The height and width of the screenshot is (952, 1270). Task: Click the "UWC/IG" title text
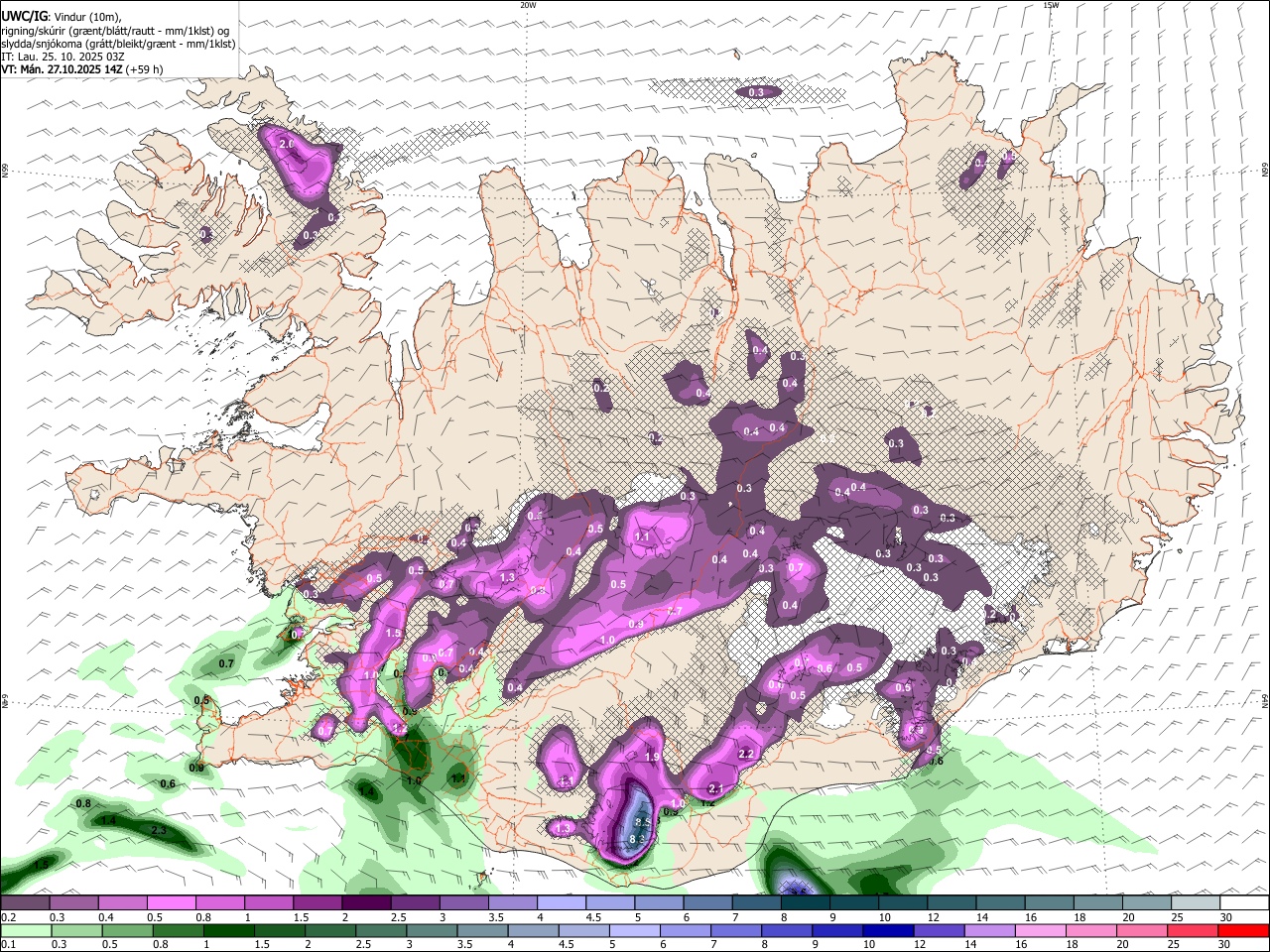(x=24, y=17)
